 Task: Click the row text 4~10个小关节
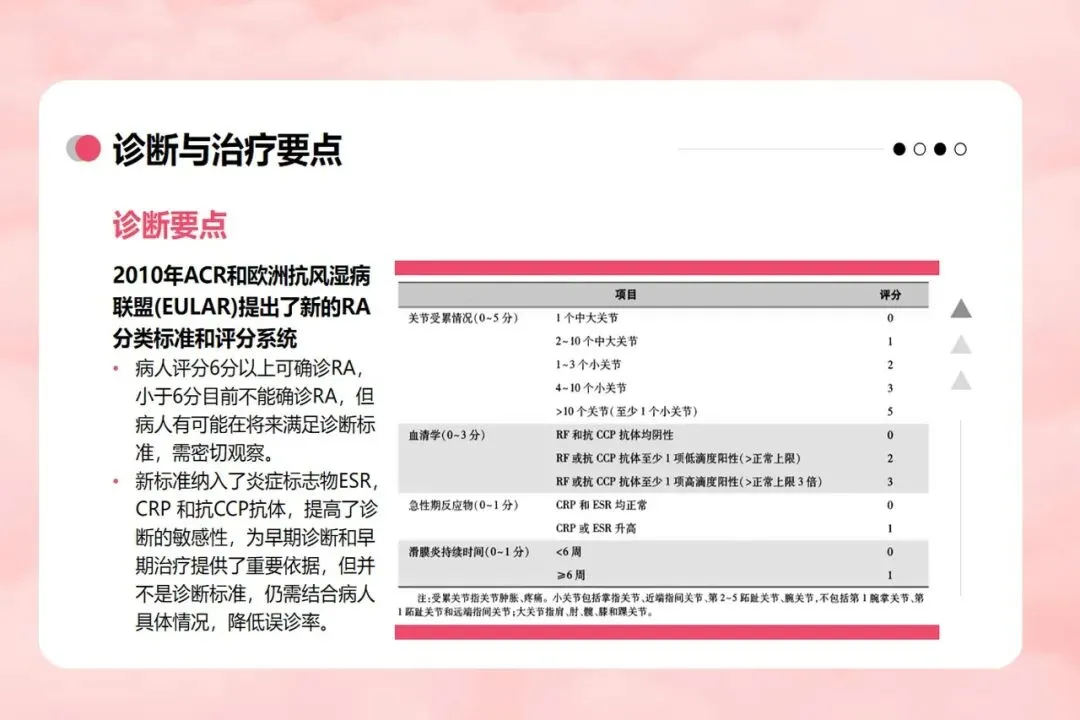coord(591,388)
